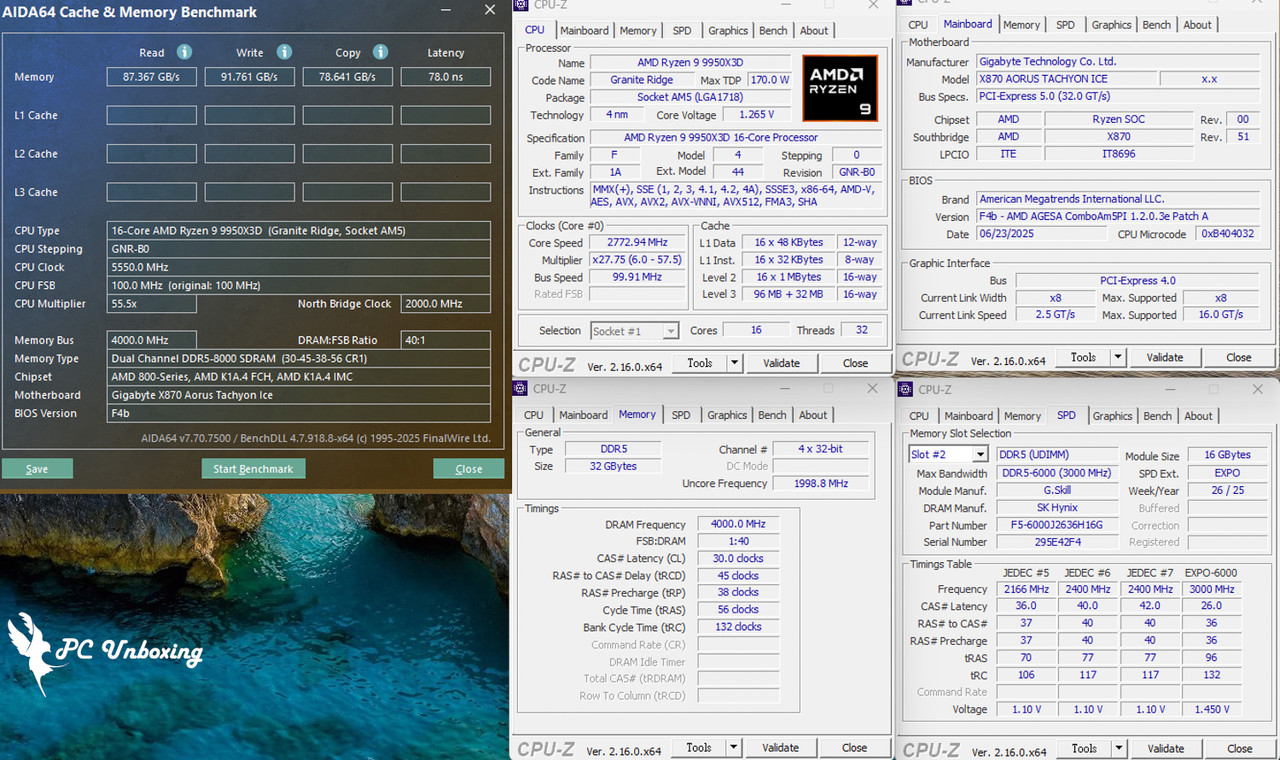Click the Start Benchmark button
1280x760 pixels.
coord(253,469)
